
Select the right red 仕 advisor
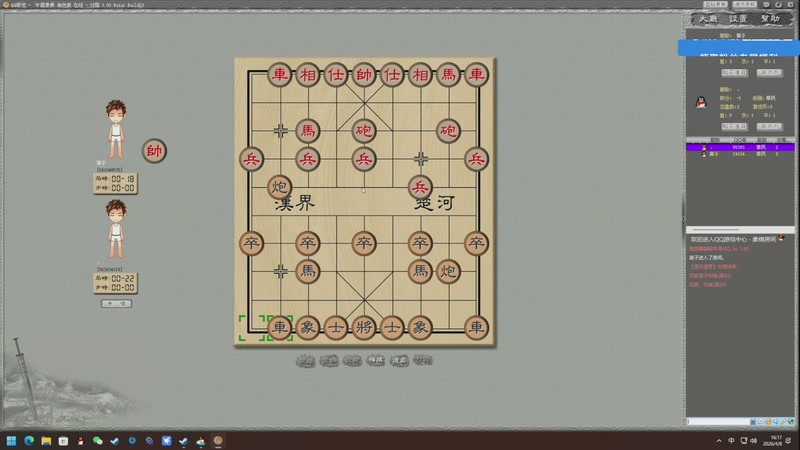pos(392,75)
